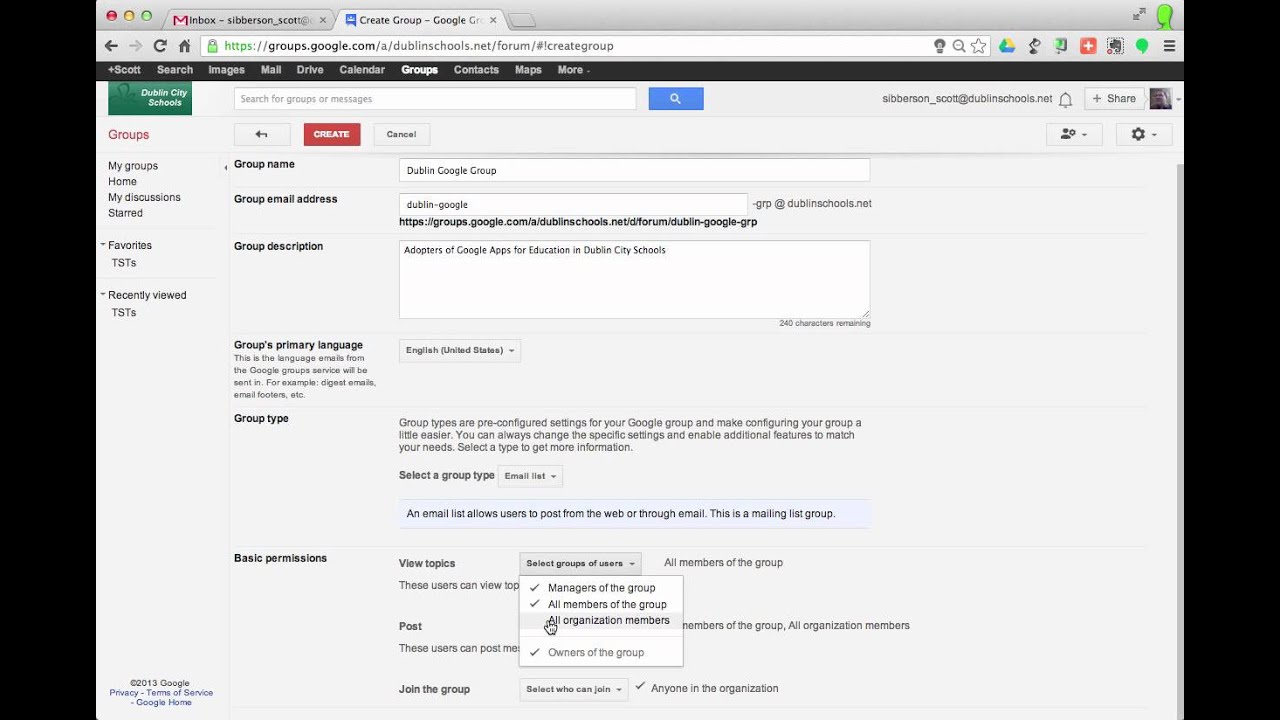Collapse the sidebar with the small arrow
Viewport: 1280px width, 720px height.
[225, 167]
